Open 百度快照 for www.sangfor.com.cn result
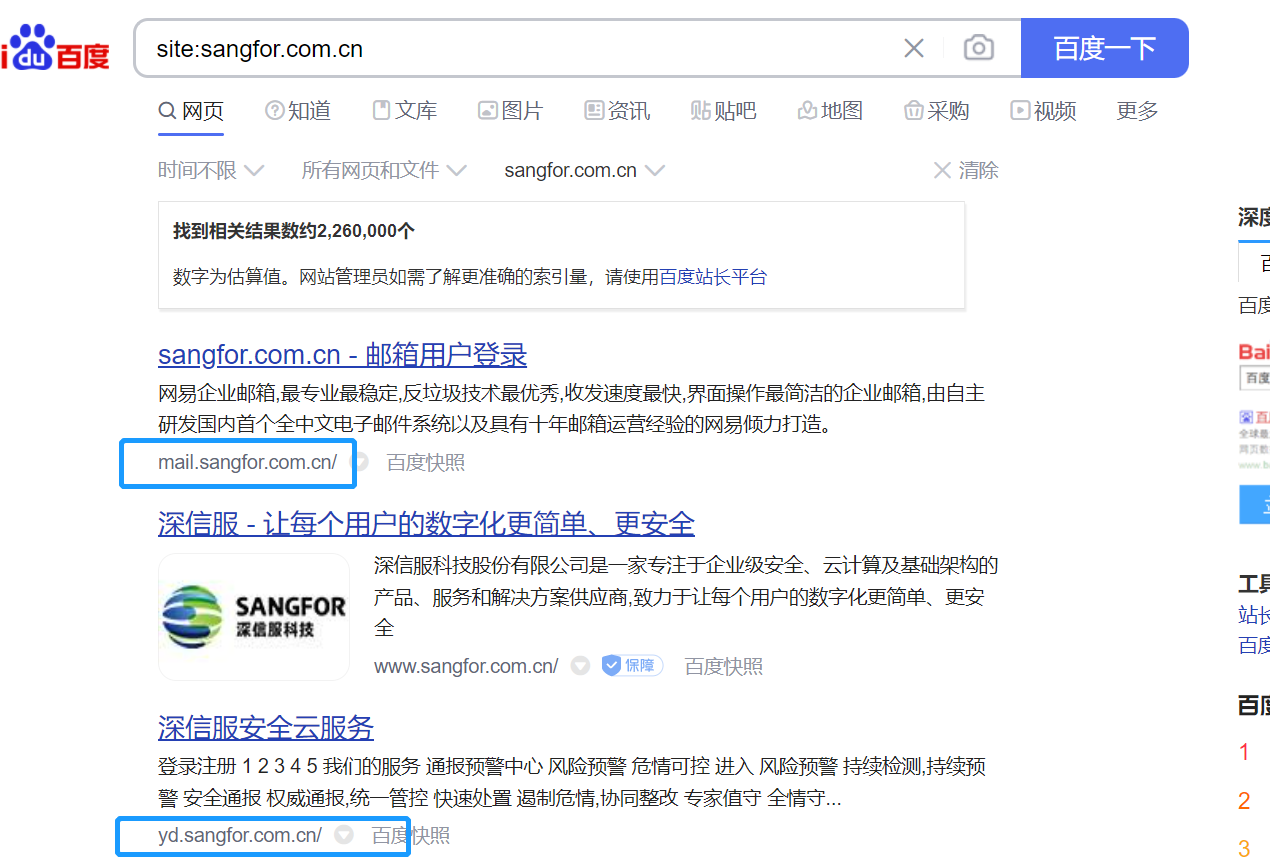The image size is (1270, 858). [x=724, y=666]
